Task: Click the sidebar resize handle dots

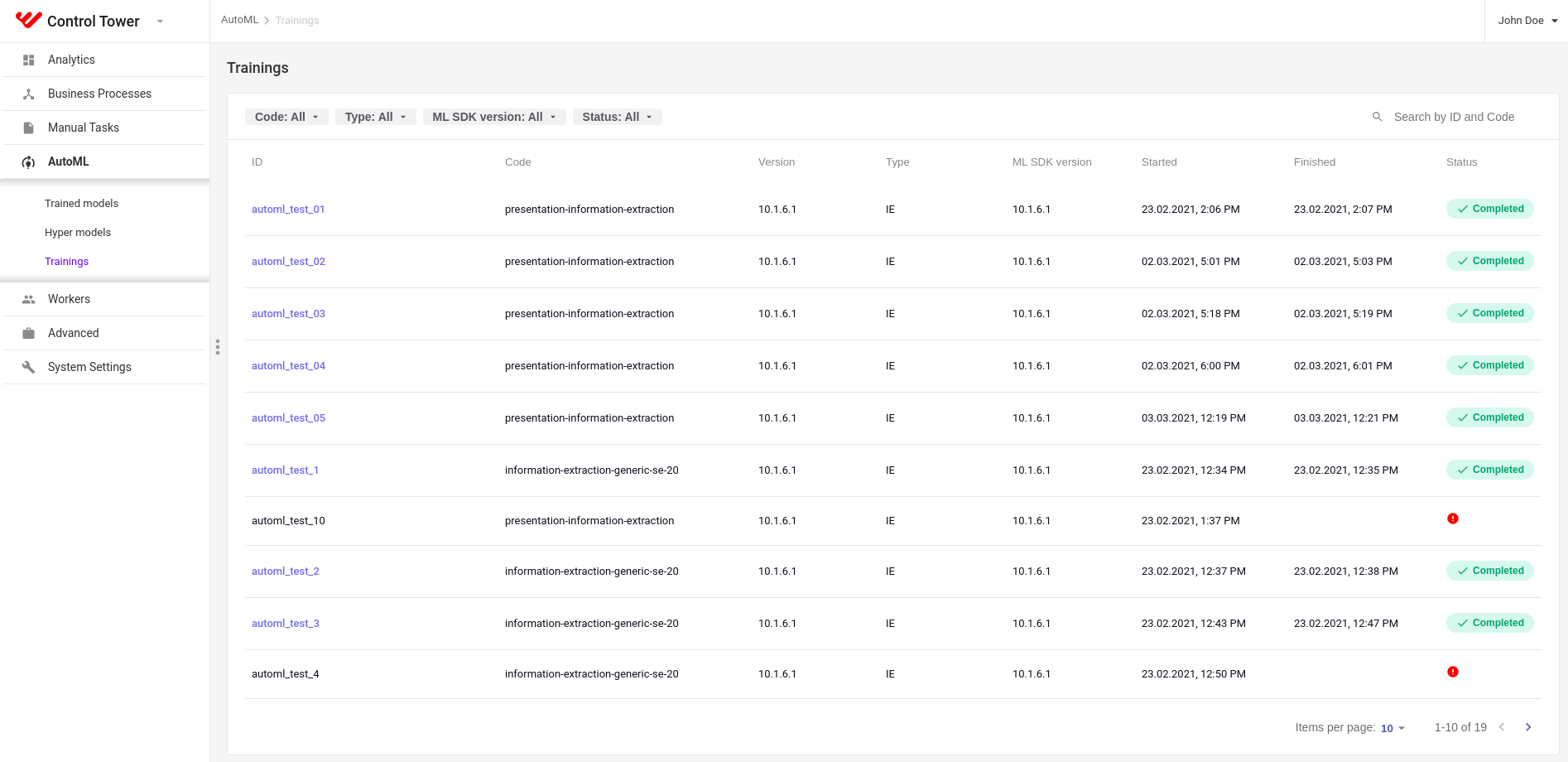Action: [218, 347]
